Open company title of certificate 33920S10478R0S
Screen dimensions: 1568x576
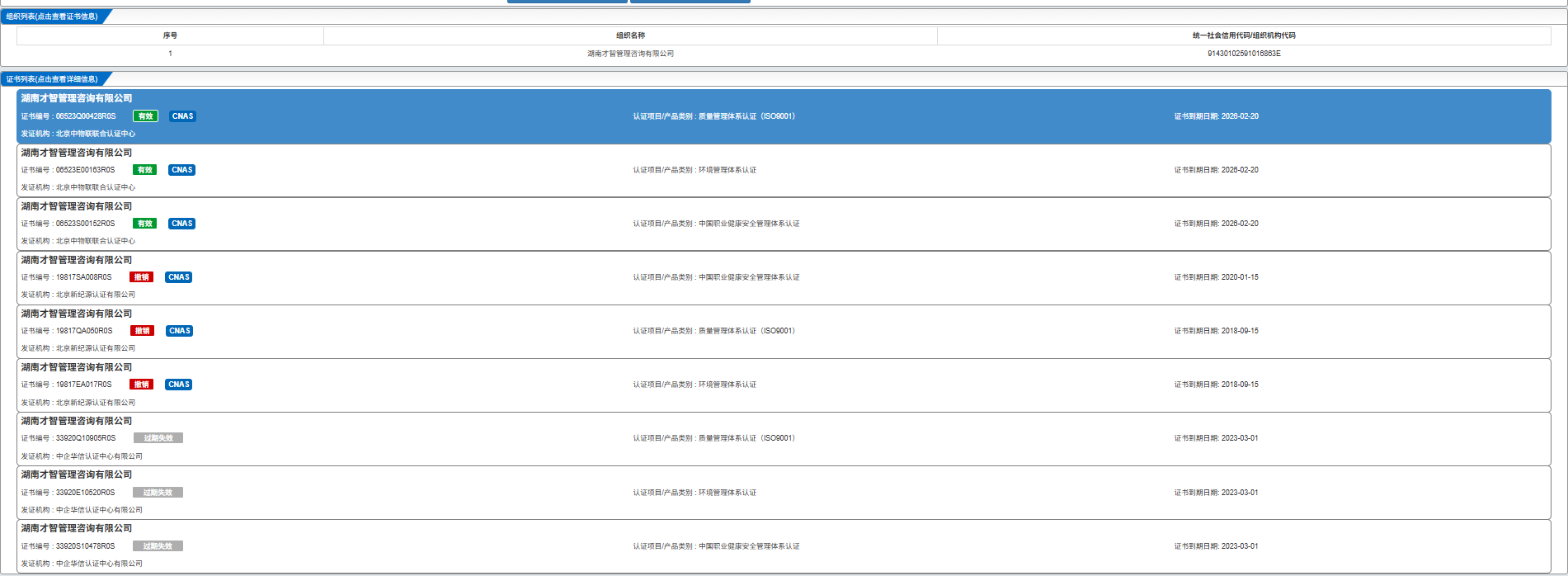click(77, 528)
